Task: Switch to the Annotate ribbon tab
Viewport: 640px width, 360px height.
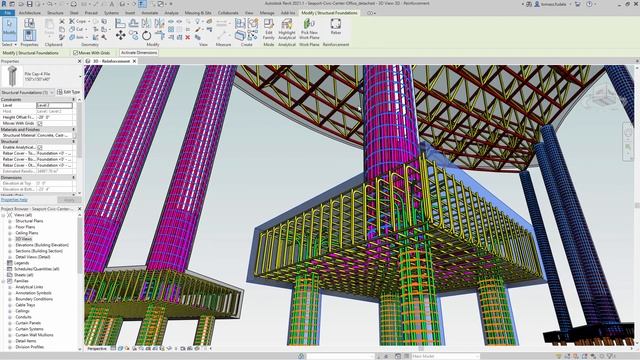Action: (149, 13)
